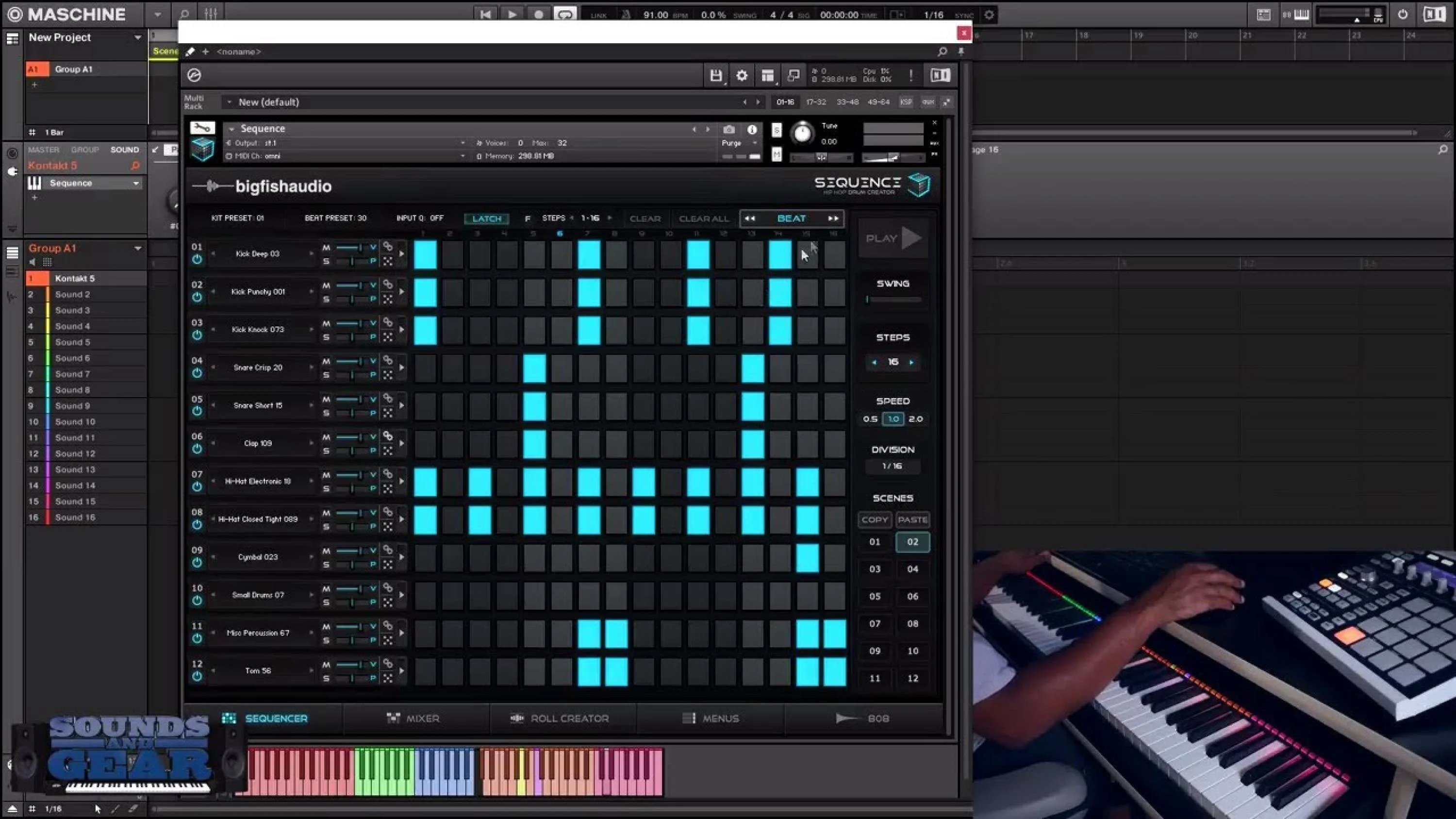
Task: Expand the Group A1 dropdown arrow
Action: pyautogui.click(x=137, y=248)
